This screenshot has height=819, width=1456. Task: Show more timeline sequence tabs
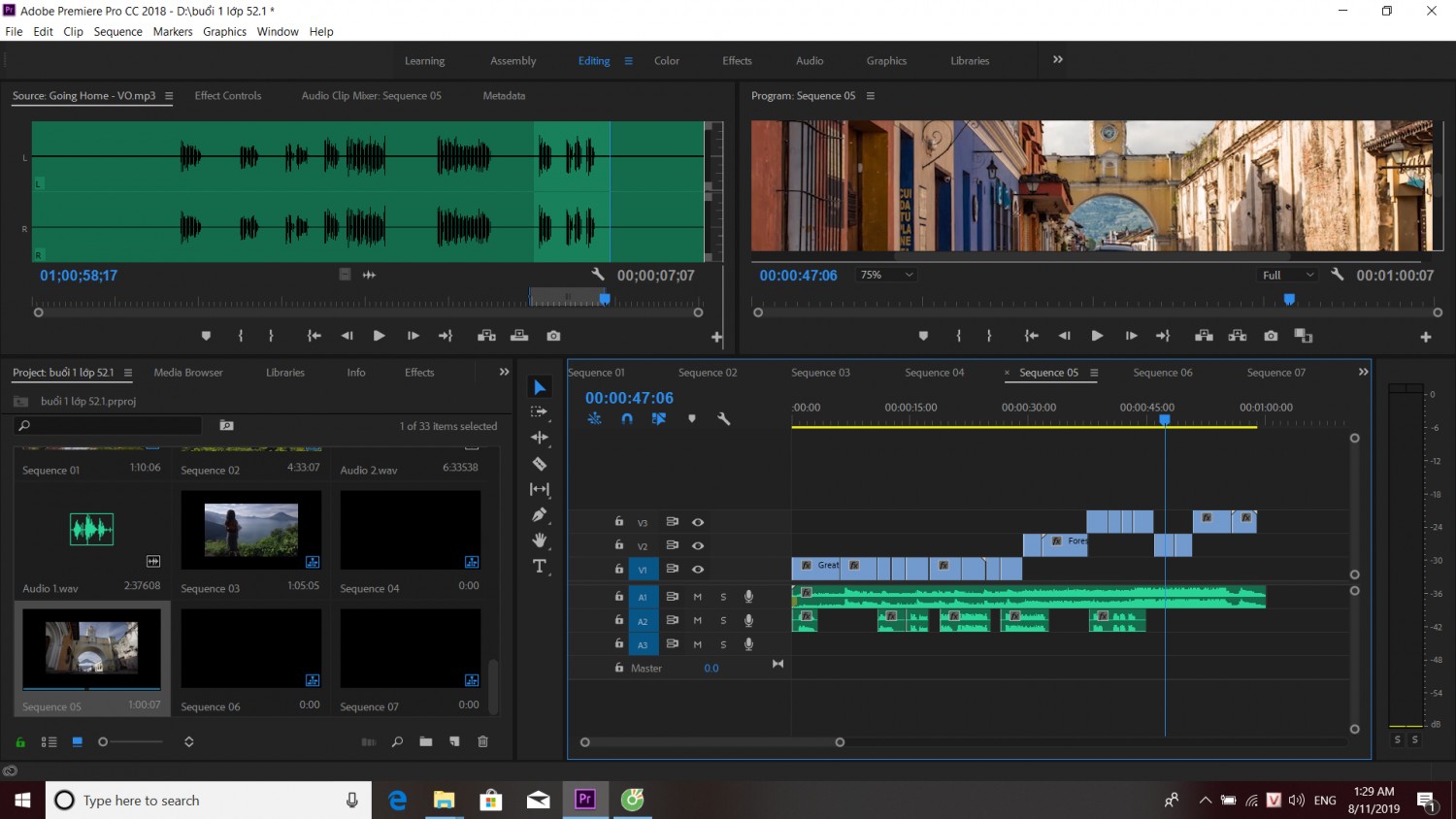point(1363,372)
